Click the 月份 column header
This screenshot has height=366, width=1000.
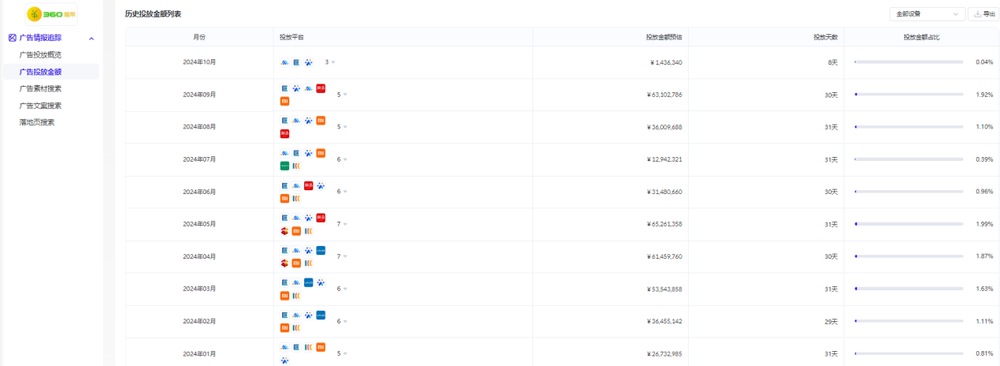pyautogui.click(x=200, y=37)
